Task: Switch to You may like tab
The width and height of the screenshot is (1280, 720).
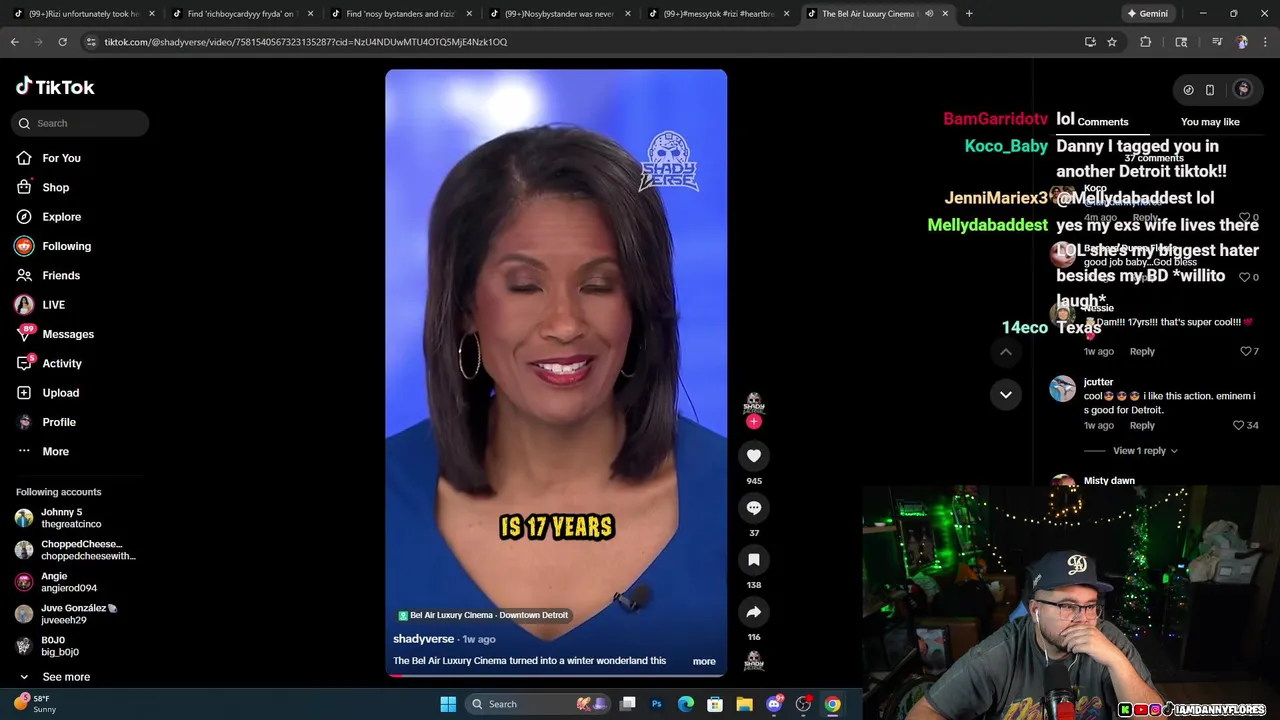Action: pos(1210,122)
